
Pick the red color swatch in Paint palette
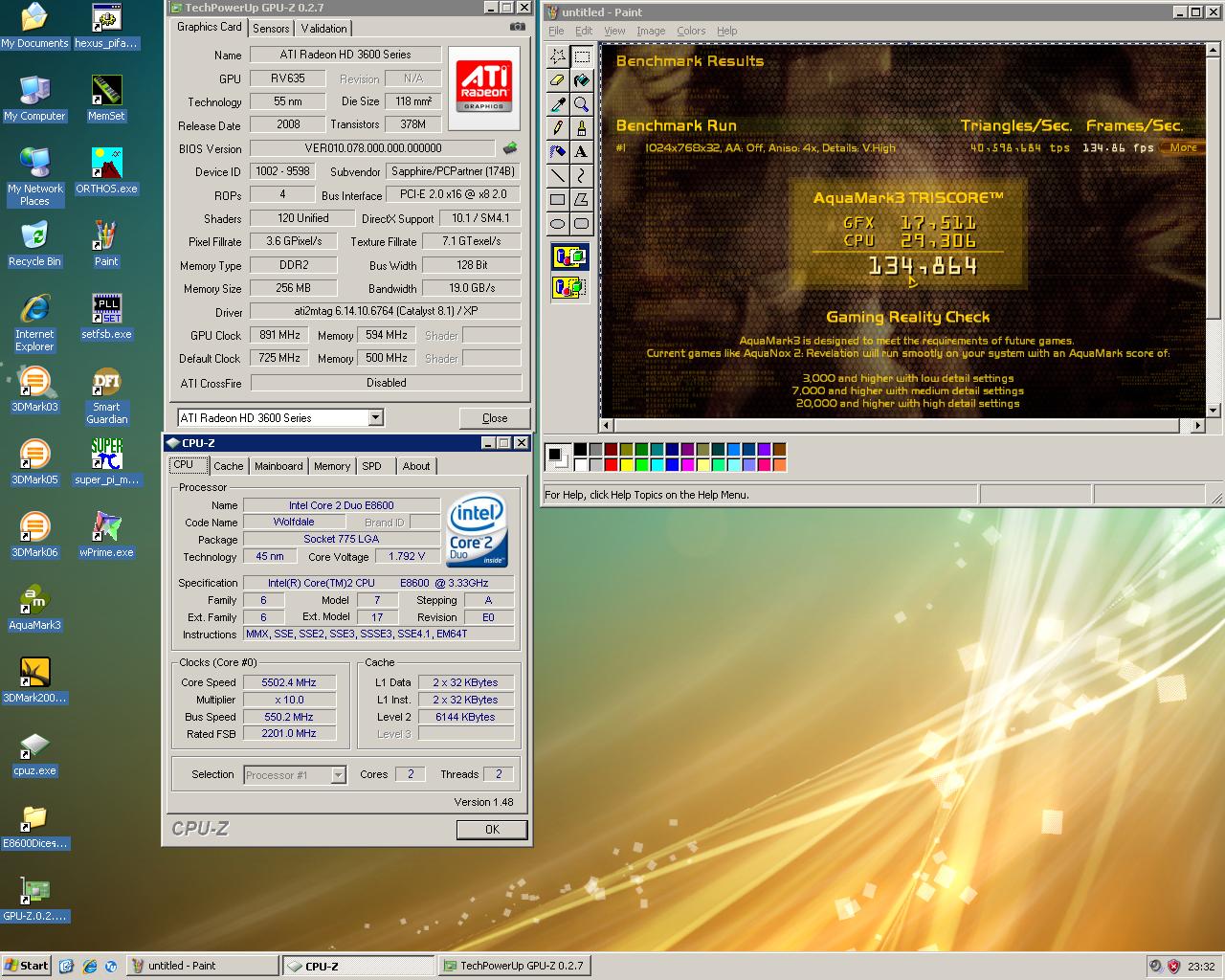point(611,465)
